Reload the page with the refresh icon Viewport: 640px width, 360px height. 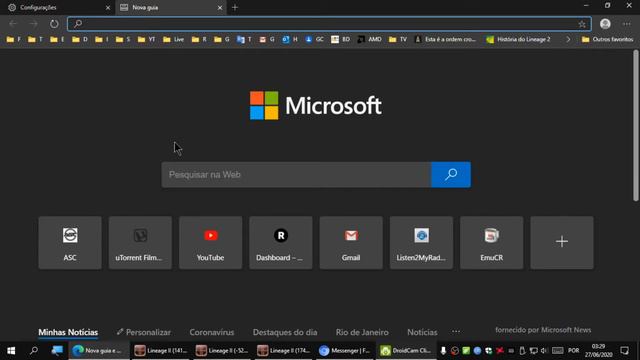54,24
